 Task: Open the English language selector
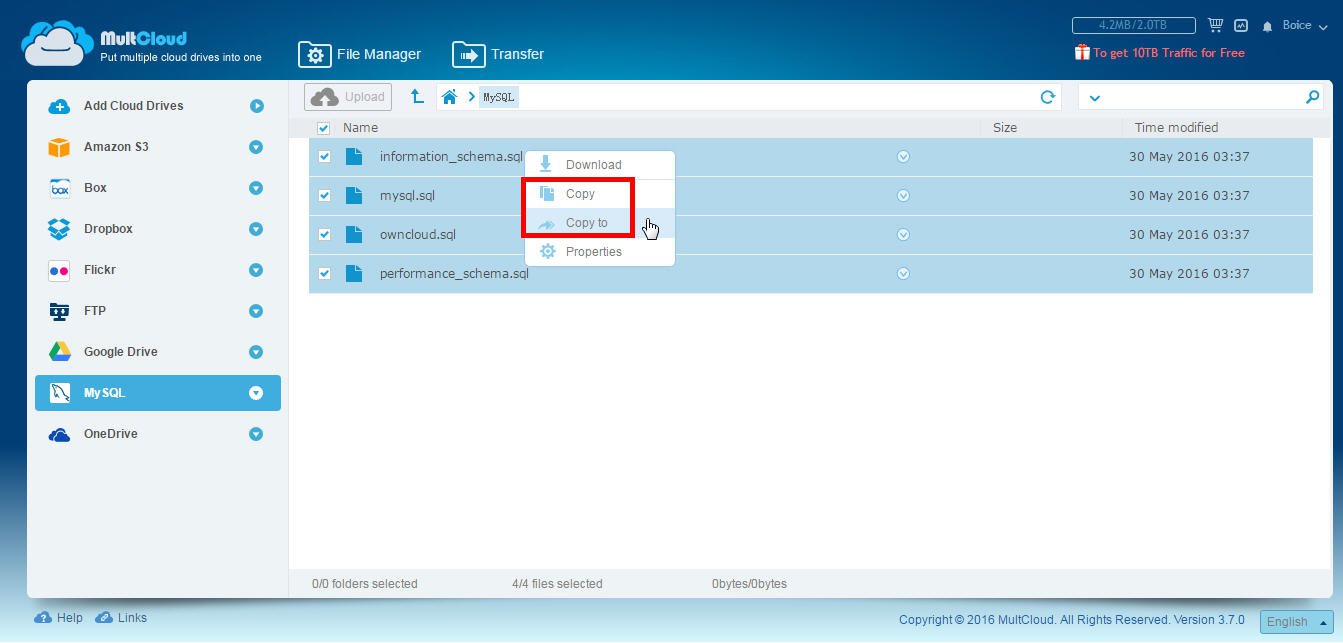[x=1296, y=621]
